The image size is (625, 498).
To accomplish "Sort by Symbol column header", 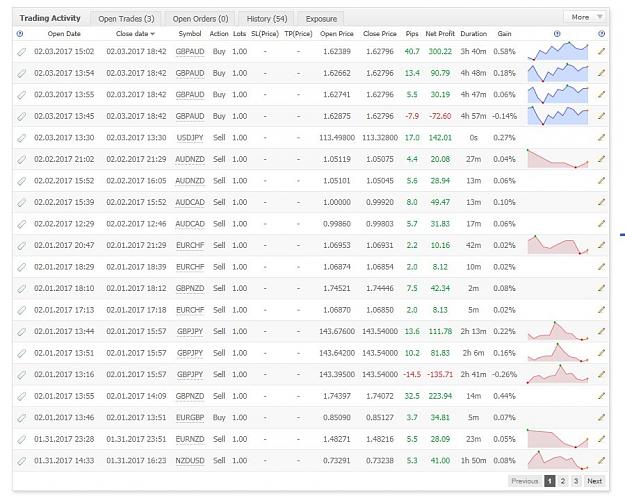I will (190, 34).
